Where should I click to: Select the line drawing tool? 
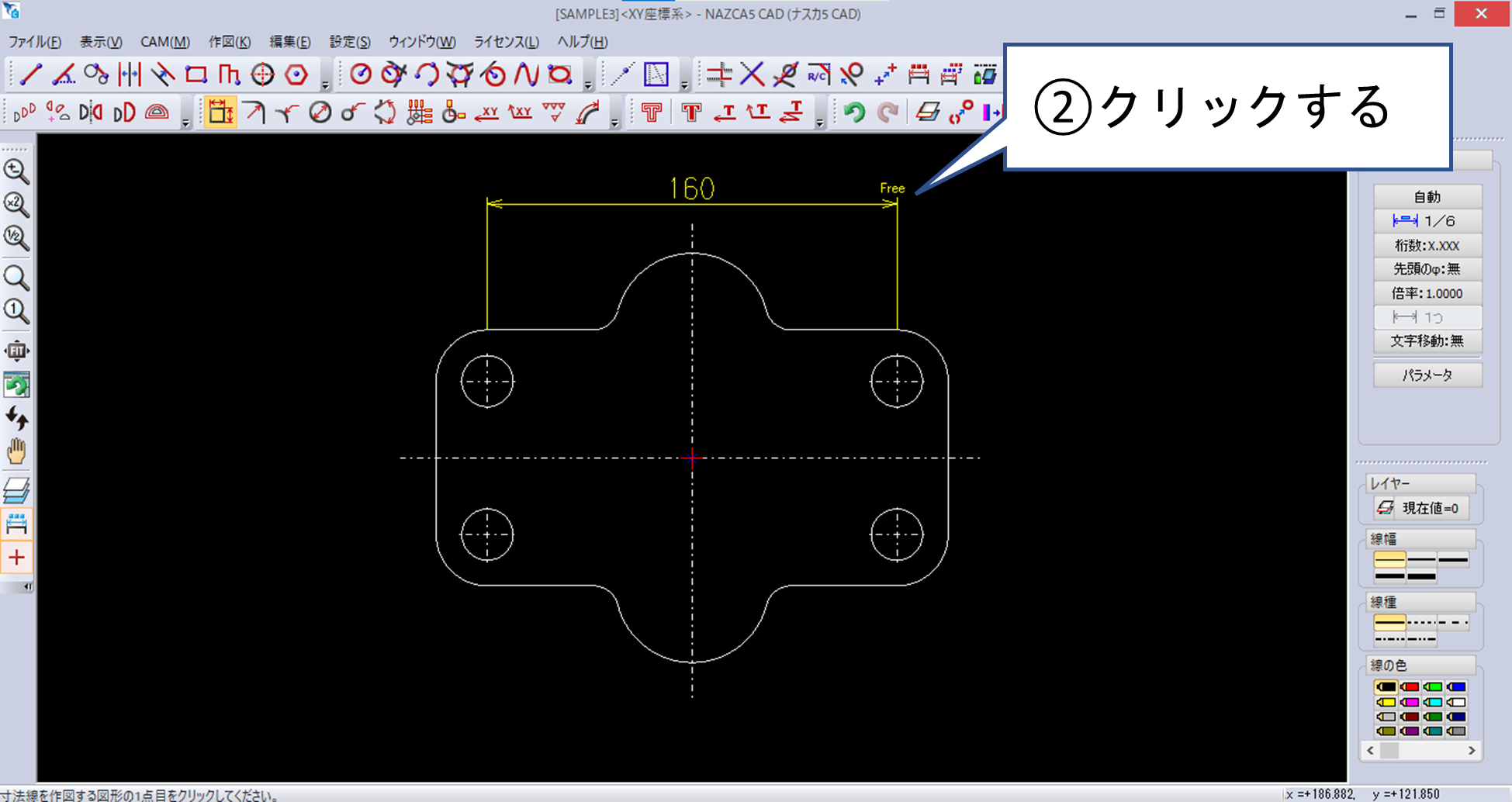(30, 74)
